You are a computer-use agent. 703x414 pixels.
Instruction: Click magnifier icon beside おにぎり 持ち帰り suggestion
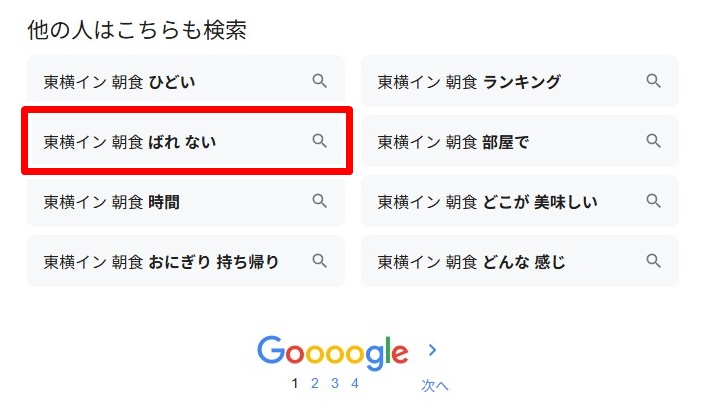point(320,261)
